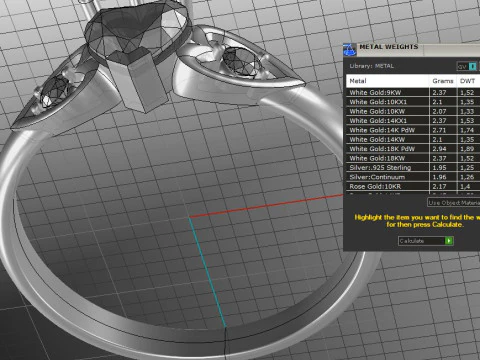
Task: Click the METAL WEIGHTS panel title
Action: click(388, 47)
